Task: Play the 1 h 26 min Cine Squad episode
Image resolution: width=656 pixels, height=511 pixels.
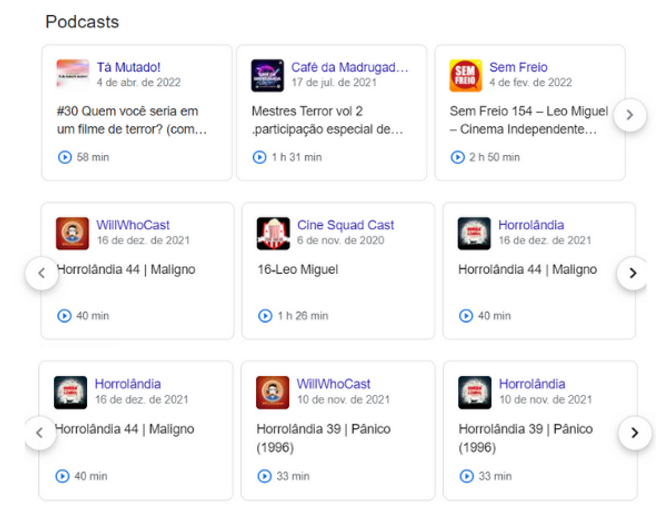Action: [x=265, y=316]
